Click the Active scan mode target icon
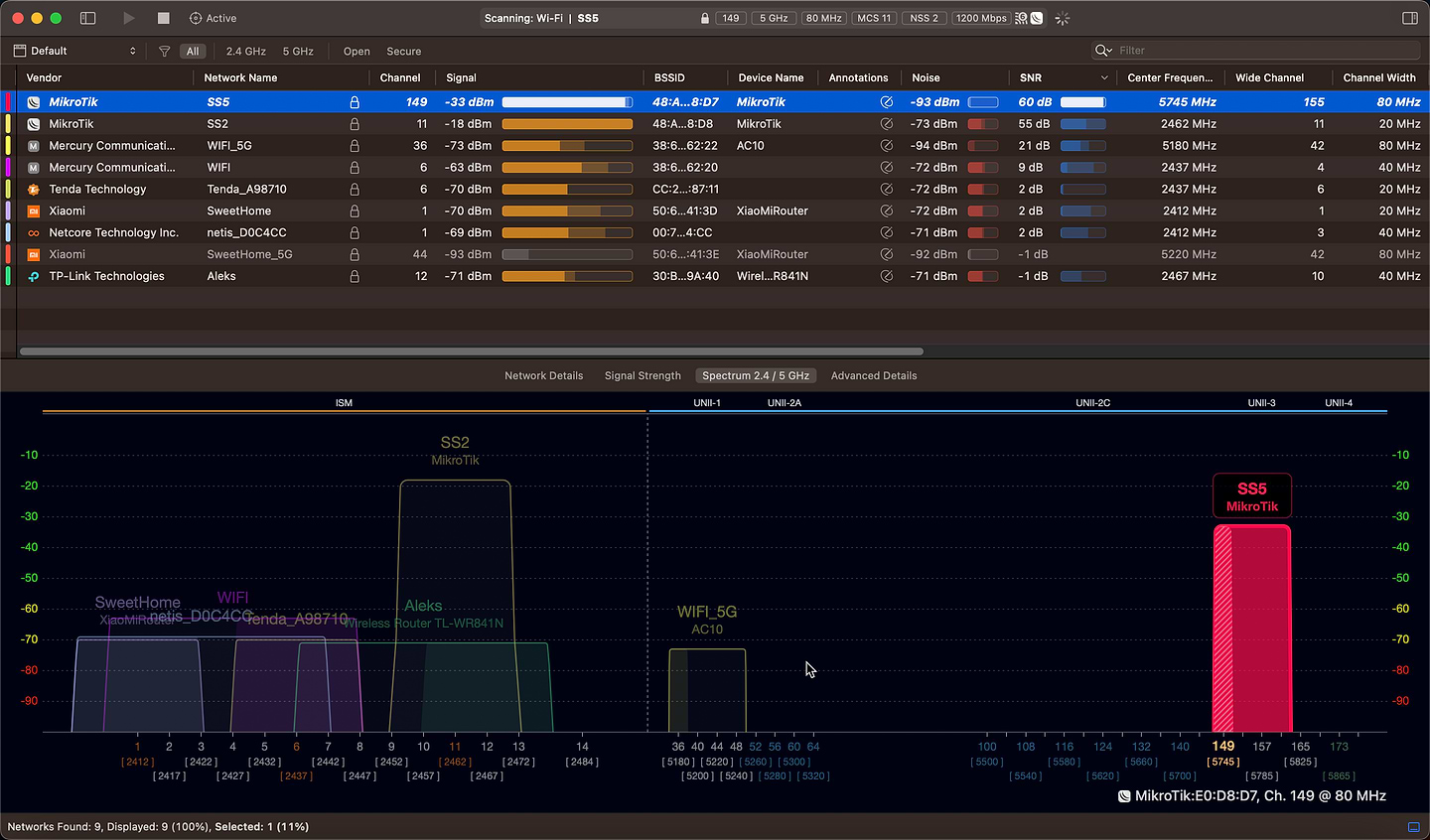Screen dimensions: 1430x840 click(196, 18)
